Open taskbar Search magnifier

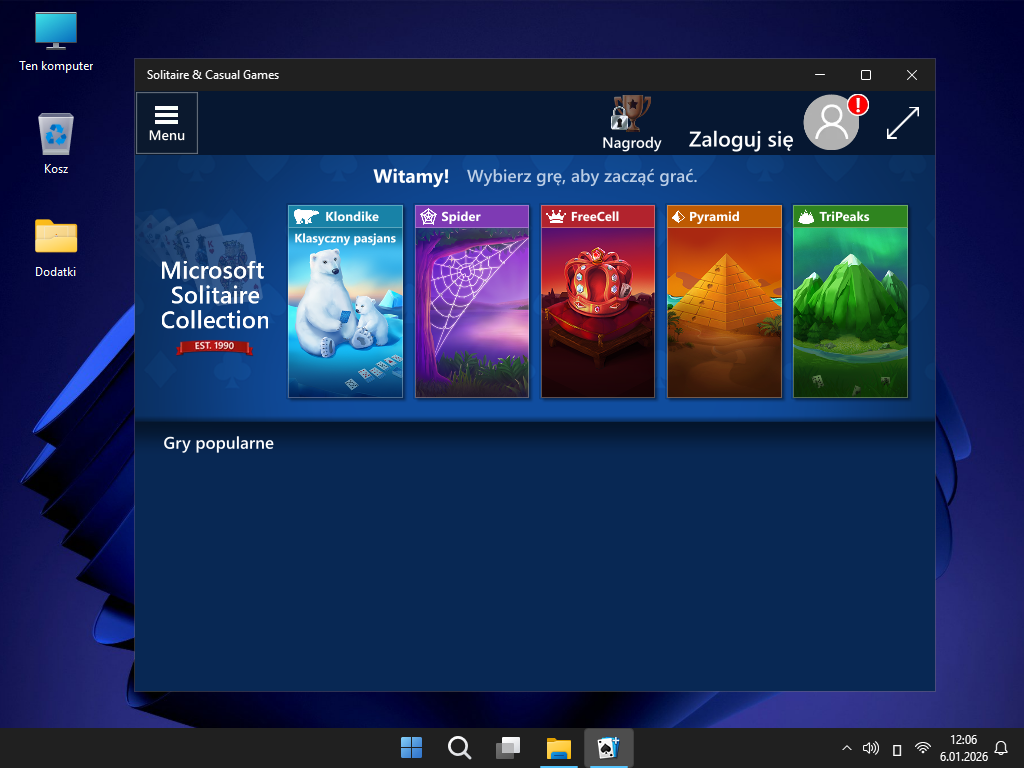tap(459, 747)
